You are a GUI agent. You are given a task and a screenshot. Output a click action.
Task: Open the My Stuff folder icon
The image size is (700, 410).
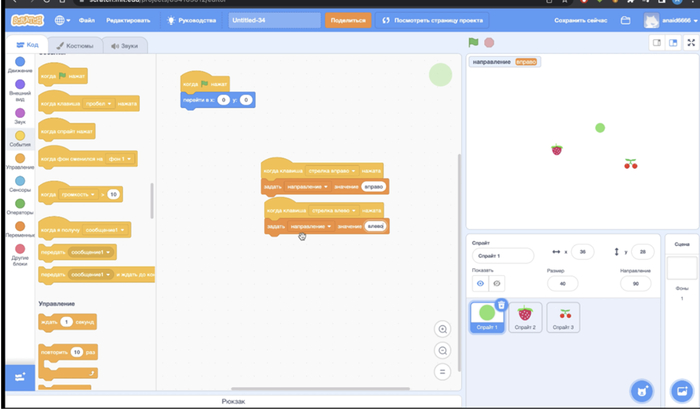pyautogui.click(x=626, y=20)
